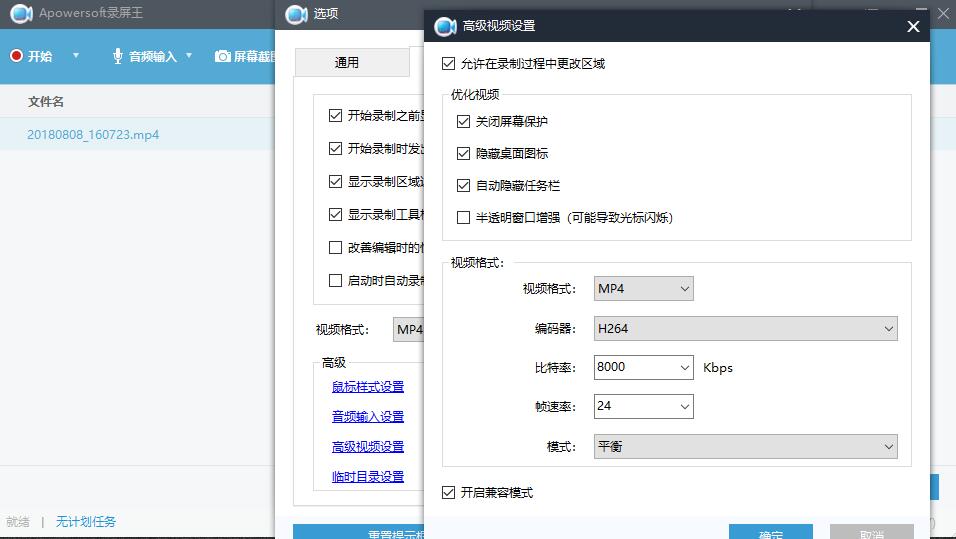Expand the 音频输入 dropdown arrow
Screen dimensions: 956x539
189,55
